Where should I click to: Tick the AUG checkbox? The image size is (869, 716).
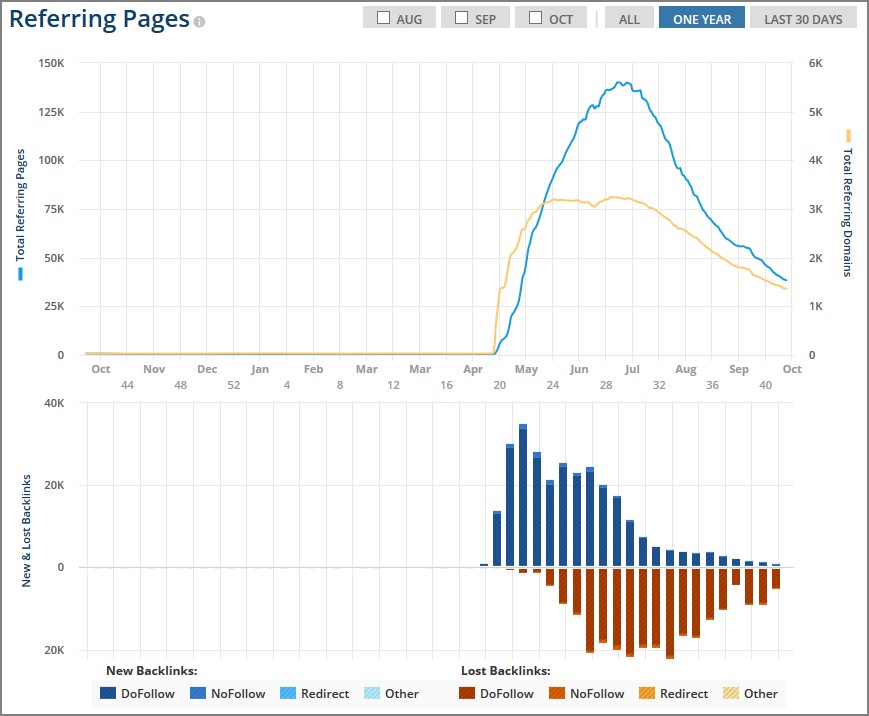pyautogui.click(x=383, y=18)
